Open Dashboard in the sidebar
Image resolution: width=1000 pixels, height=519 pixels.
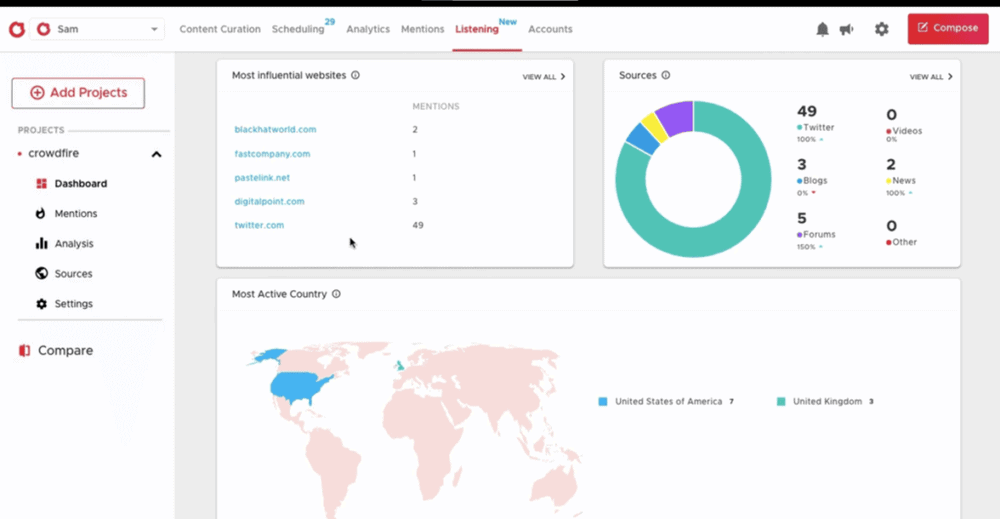(80, 184)
